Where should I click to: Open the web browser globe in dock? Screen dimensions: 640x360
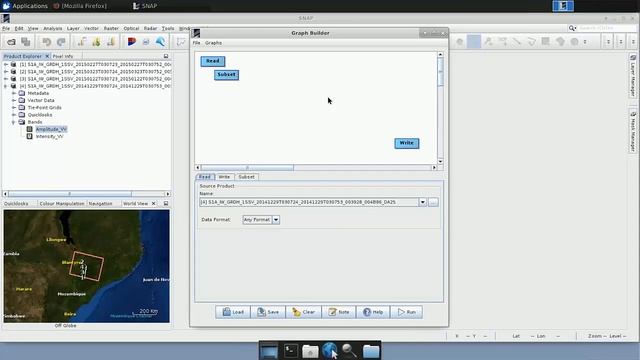[330, 351]
